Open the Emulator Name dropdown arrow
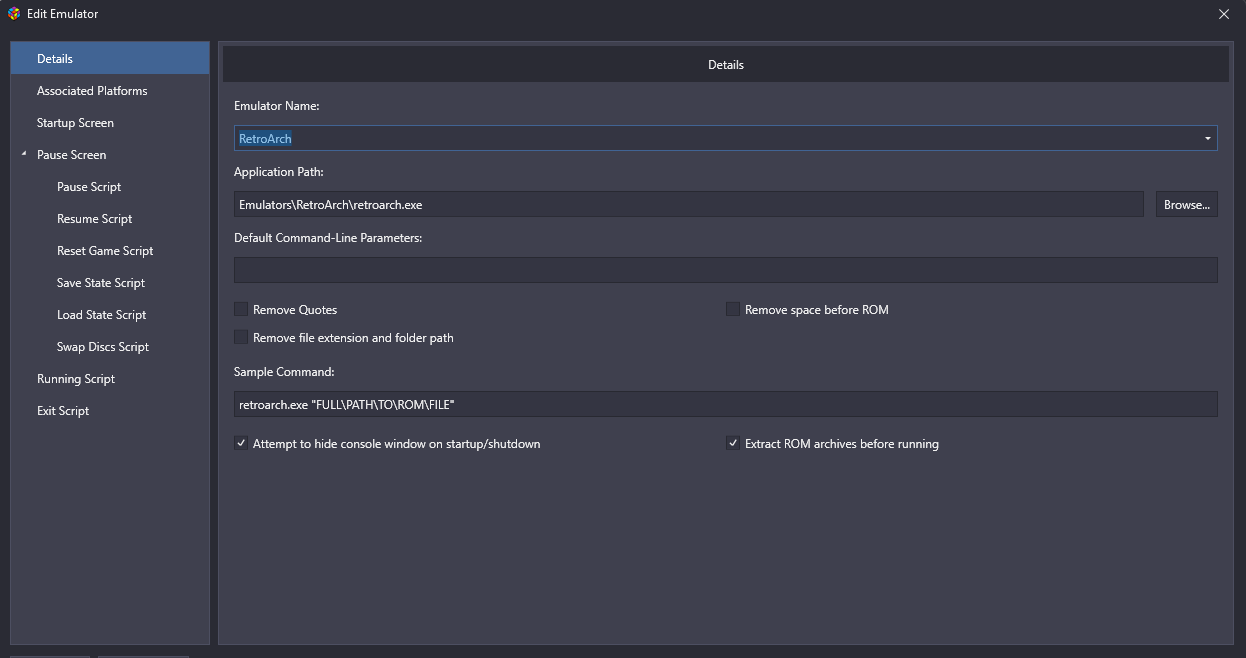 pyautogui.click(x=1208, y=138)
